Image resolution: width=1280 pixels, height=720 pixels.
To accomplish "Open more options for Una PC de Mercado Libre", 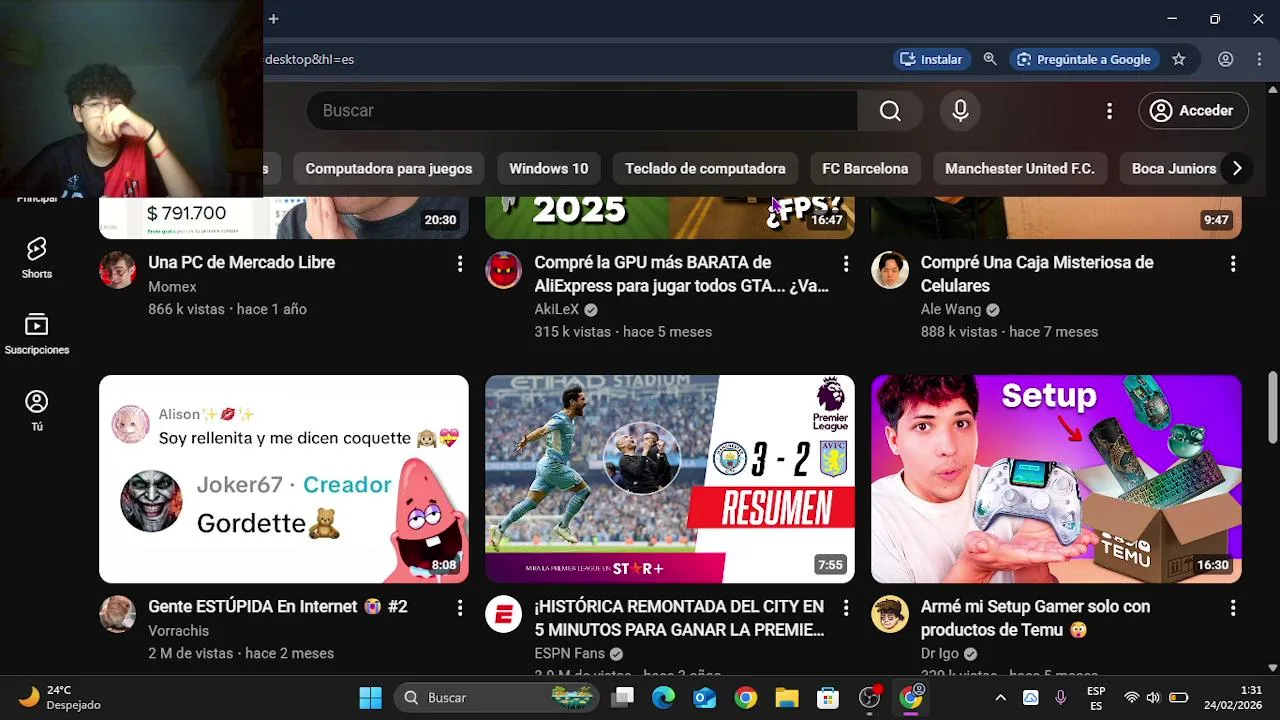I will pos(460,264).
